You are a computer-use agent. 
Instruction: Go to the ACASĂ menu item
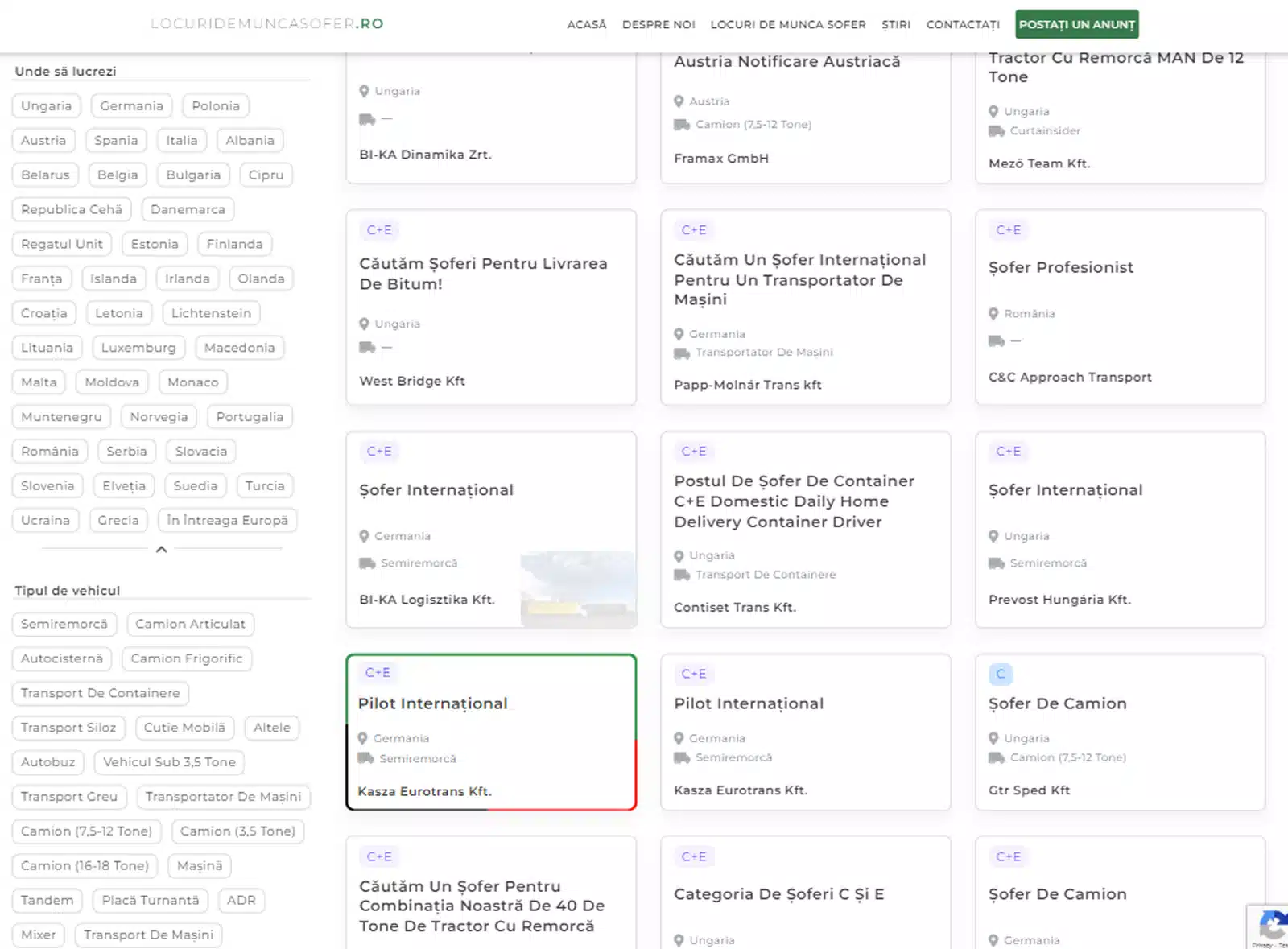(x=587, y=25)
